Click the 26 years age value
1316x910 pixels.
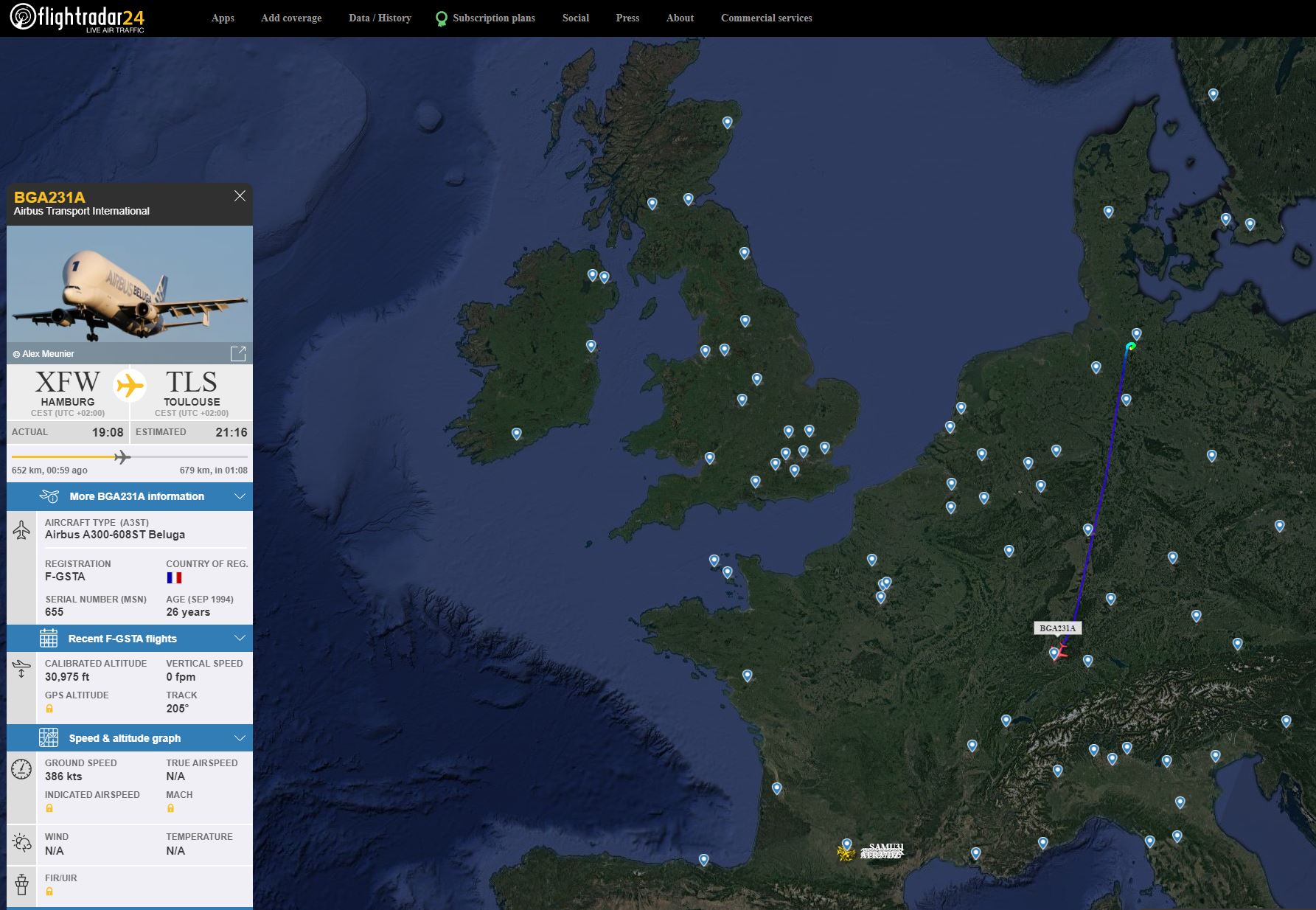coord(188,612)
